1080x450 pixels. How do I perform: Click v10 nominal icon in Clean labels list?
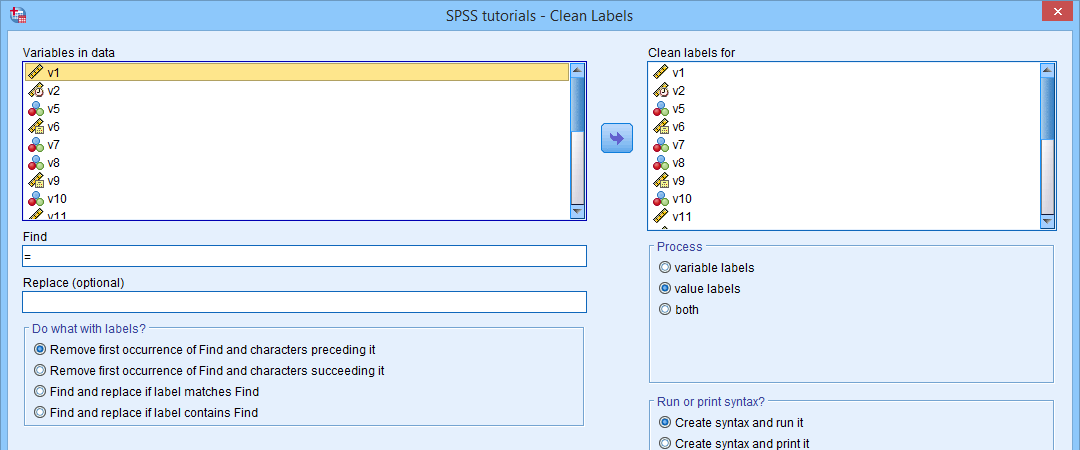[x=661, y=198]
